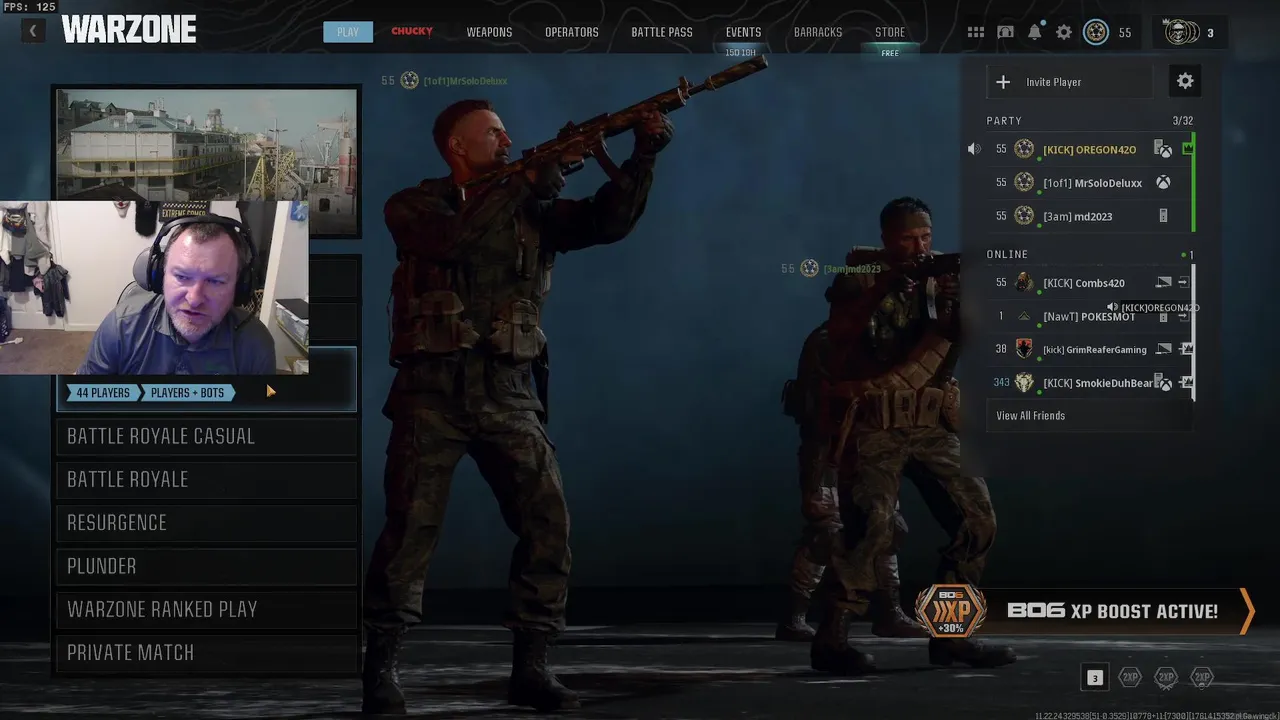Select party member [KICK] OREGON420
The image size is (1280, 720).
(x=1088, y=149)
